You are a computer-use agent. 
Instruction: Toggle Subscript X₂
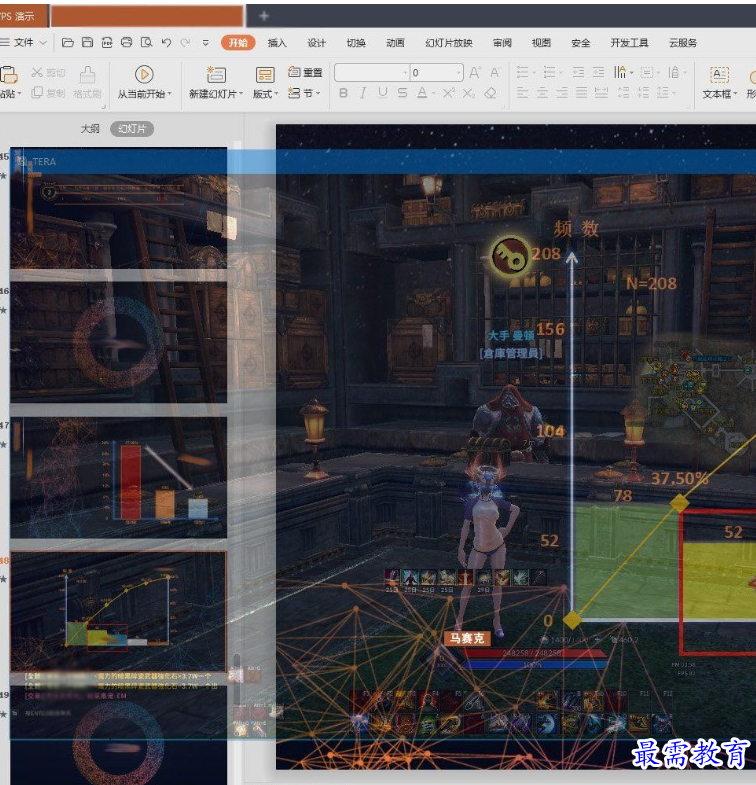tap(469, 93)
